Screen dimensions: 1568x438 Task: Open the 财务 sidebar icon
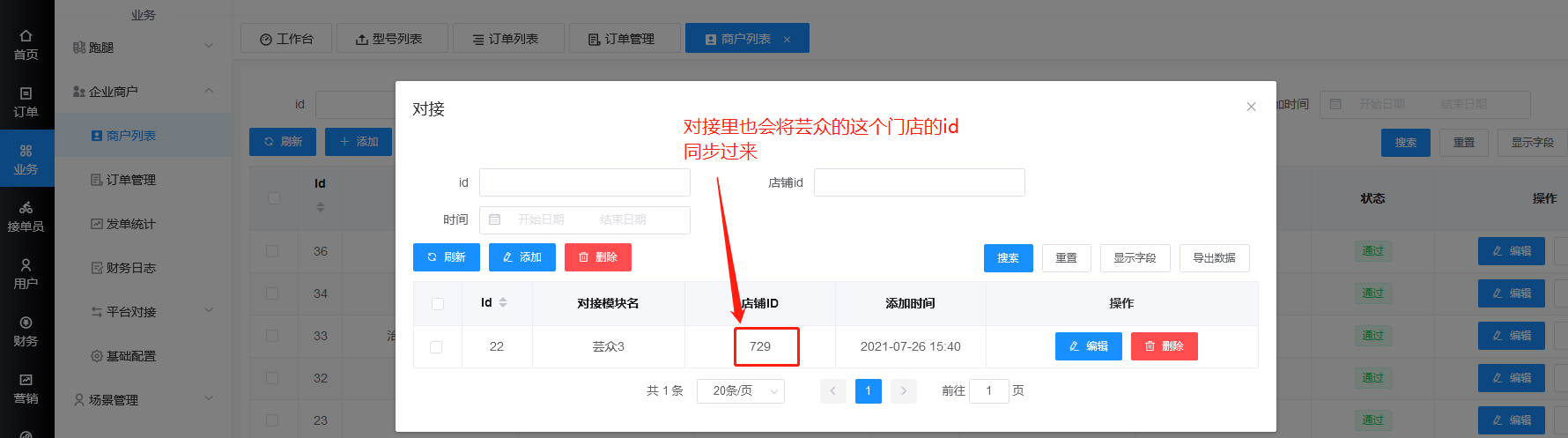tap(26, 331)
